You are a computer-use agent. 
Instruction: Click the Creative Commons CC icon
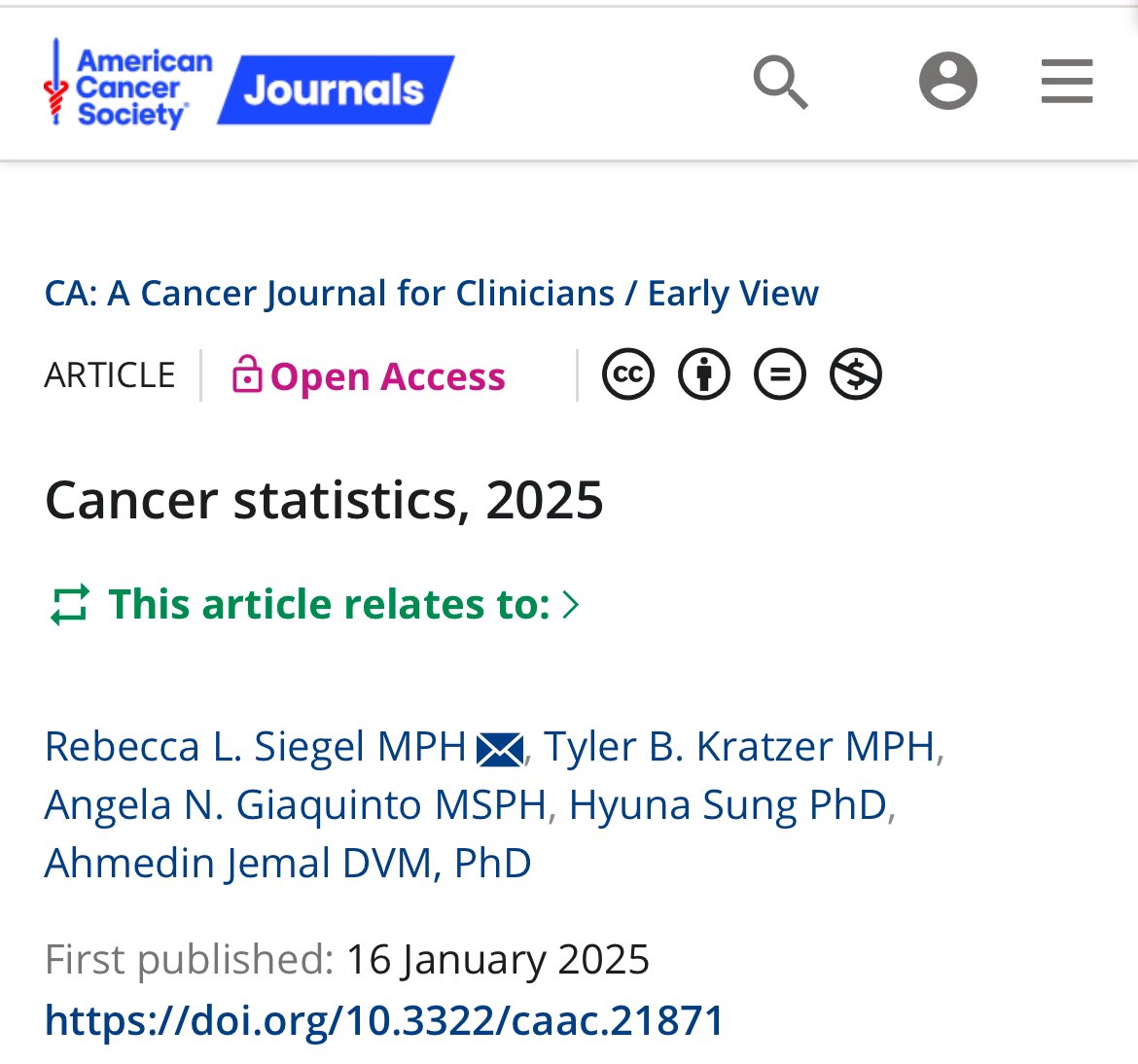pyautogui.click(x=627, y=374)
